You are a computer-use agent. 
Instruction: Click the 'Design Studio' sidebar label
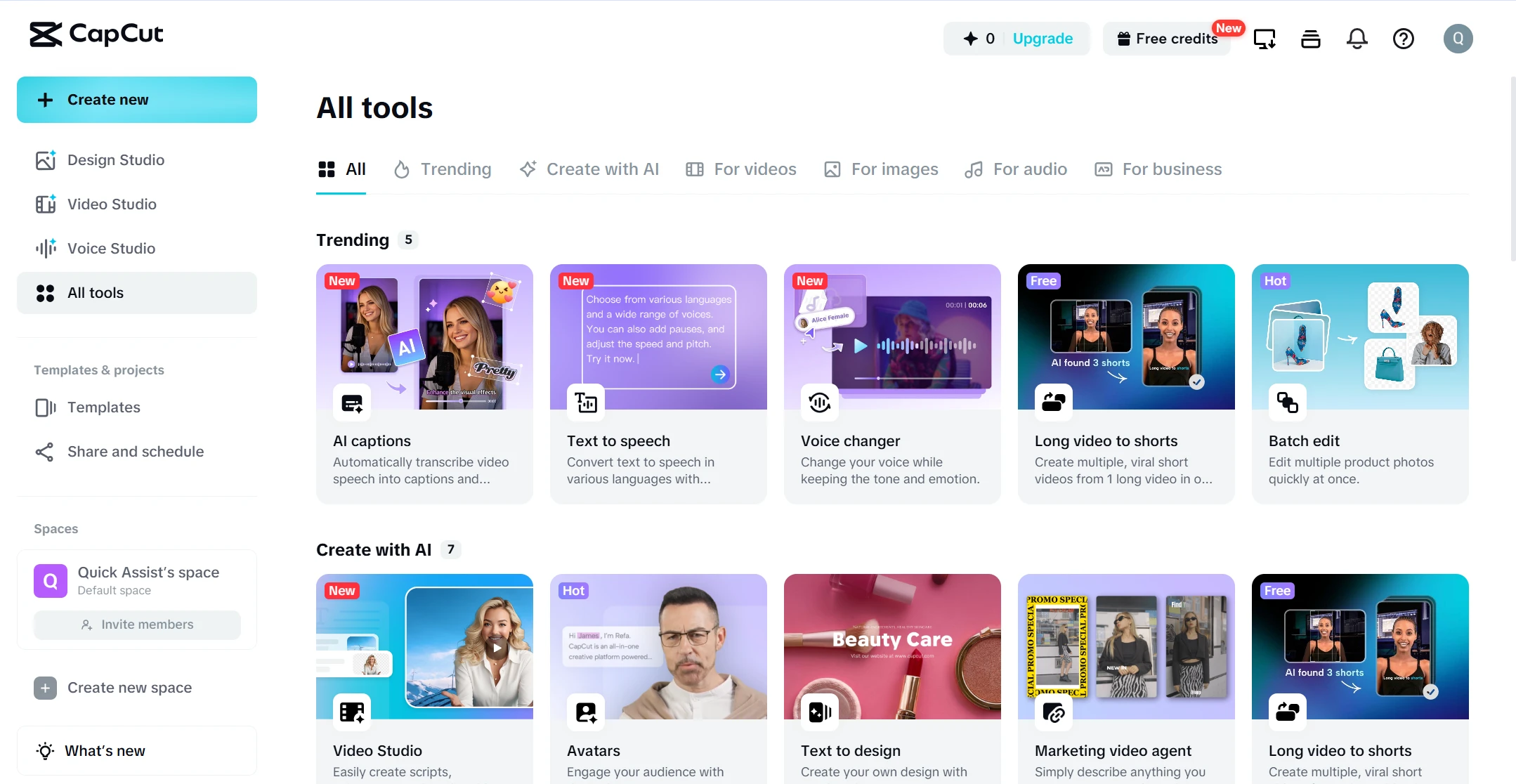click(x=116, y=160)
